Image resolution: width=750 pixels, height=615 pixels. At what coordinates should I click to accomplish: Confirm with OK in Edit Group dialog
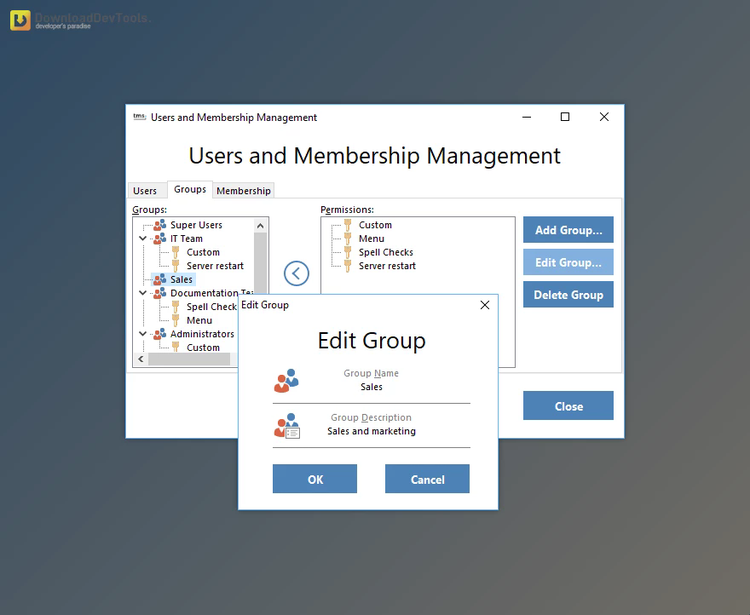tap(315, 479)
